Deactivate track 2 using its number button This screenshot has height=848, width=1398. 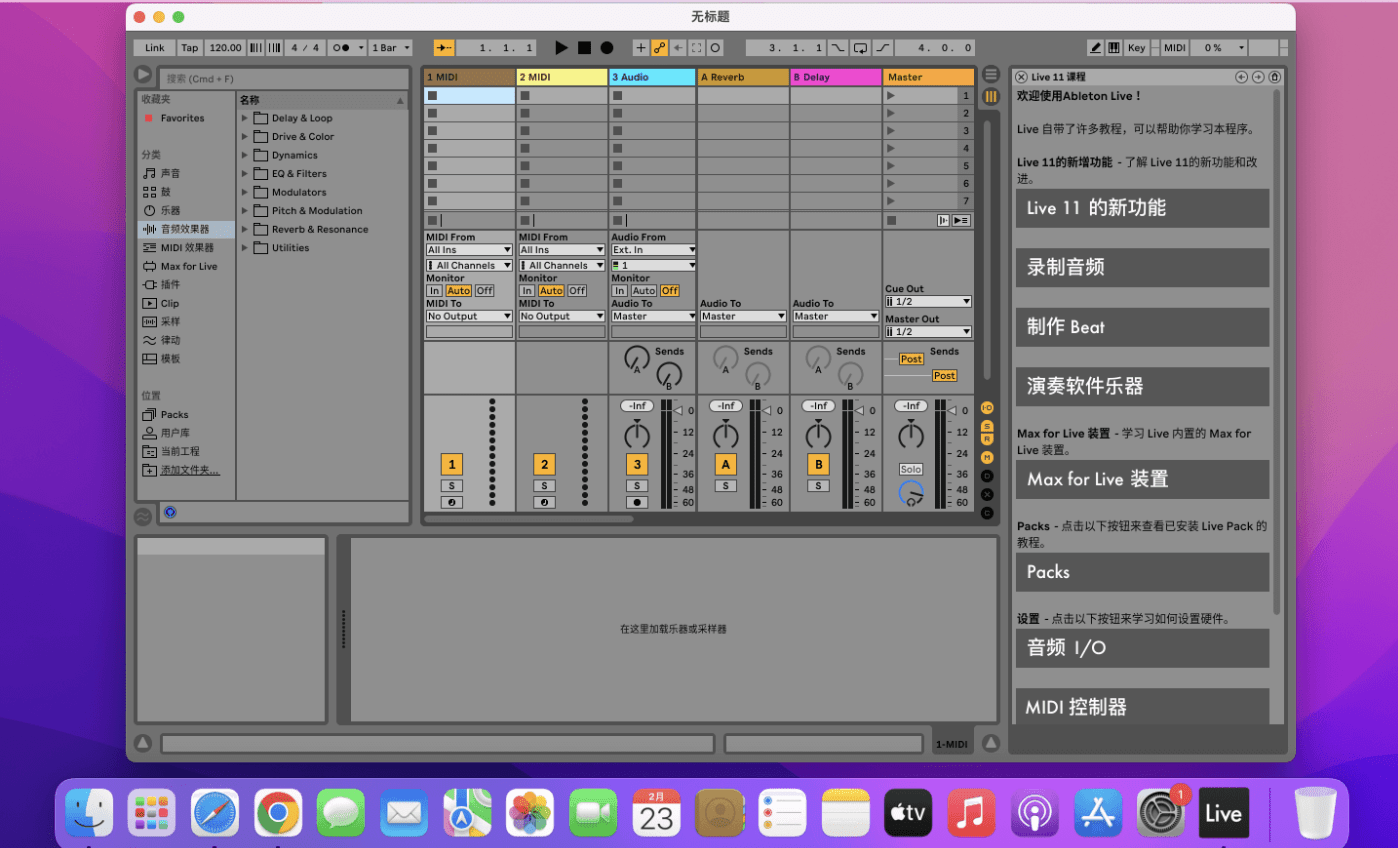coord(544,464)
